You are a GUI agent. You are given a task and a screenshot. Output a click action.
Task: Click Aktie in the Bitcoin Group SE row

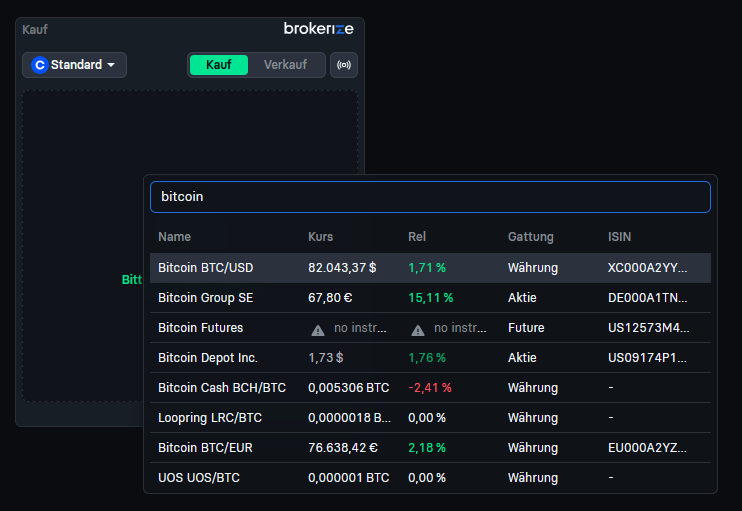[x=522, y=298]
